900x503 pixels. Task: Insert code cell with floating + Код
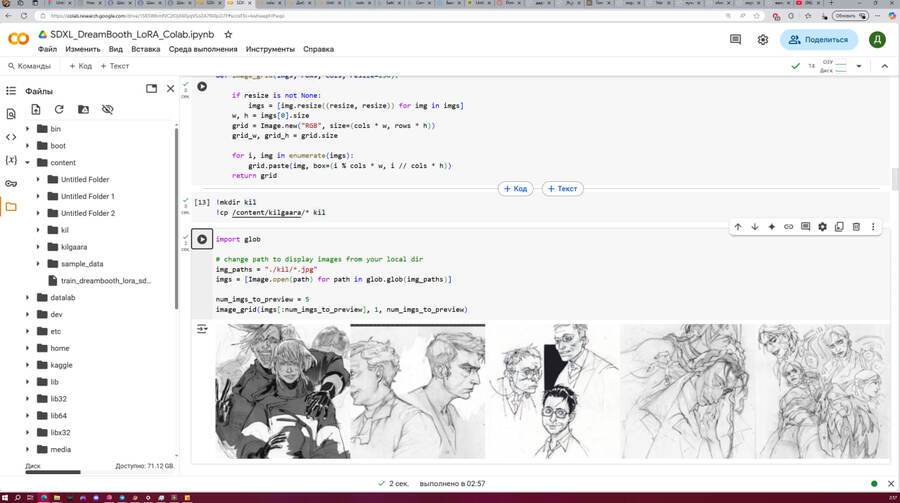pos(515,188)
